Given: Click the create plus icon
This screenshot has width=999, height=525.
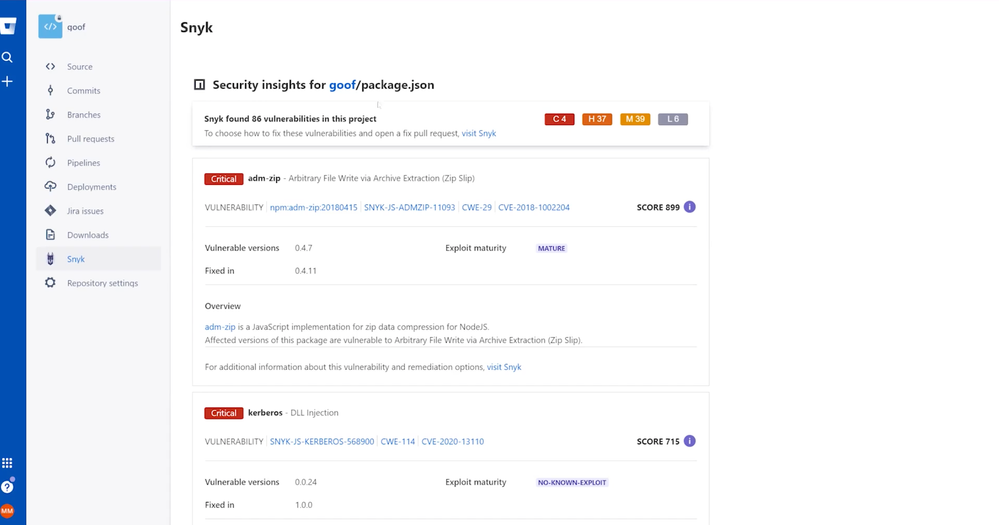Looking at the screenshot, I should (x=7, y=82).
